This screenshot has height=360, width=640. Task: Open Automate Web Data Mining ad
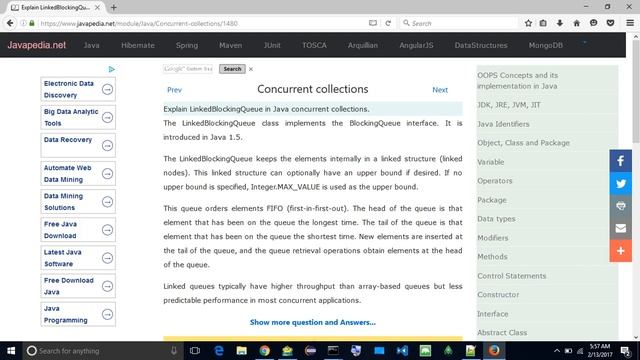tap(78, 173)
